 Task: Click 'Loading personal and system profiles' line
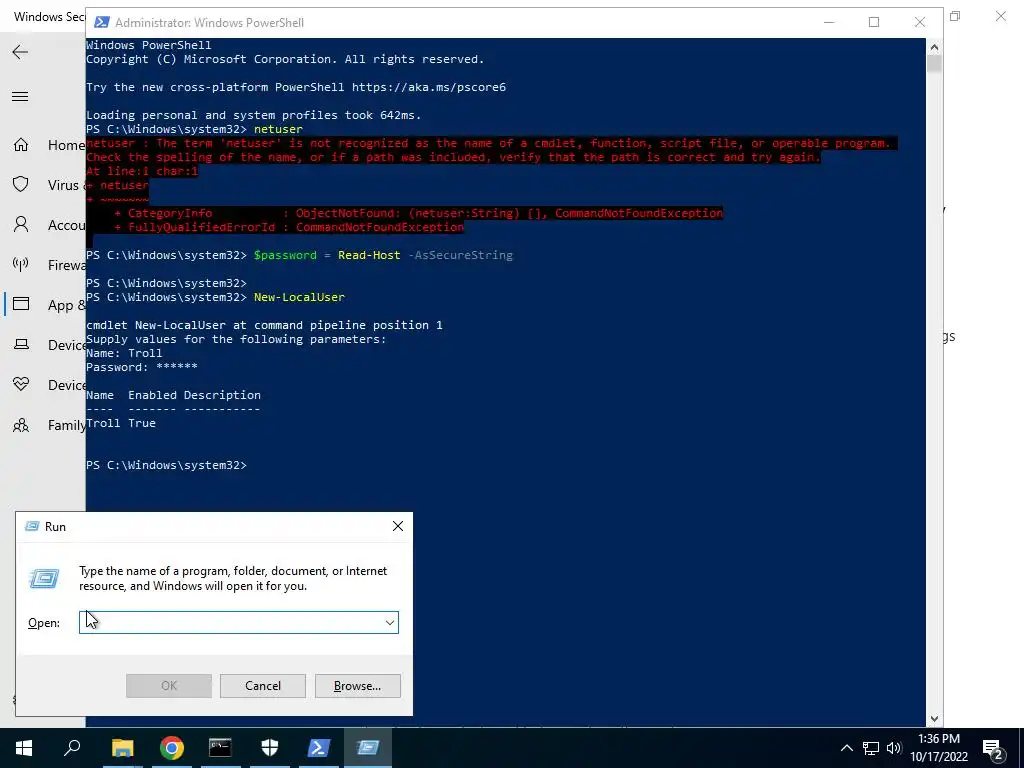[254, 116]
